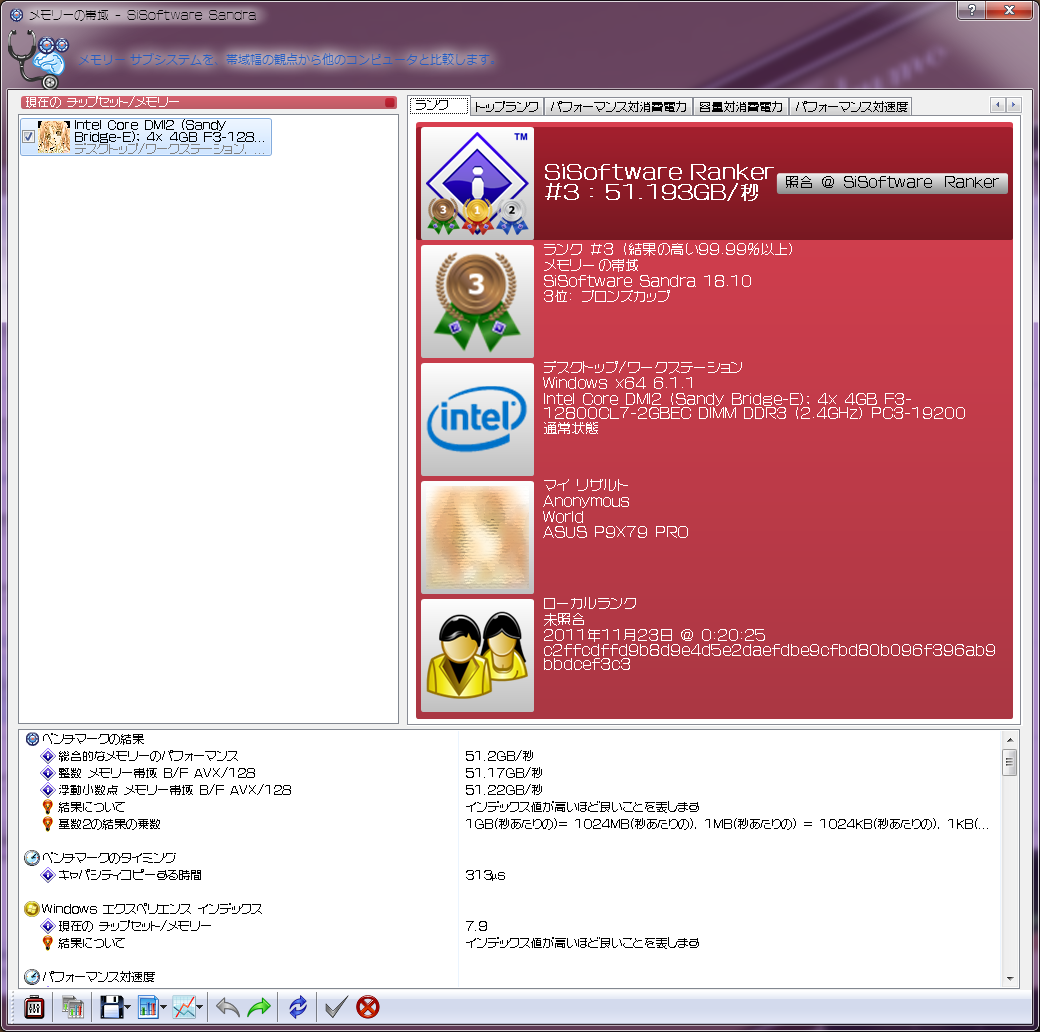Click the tab strip right scroll arrow
This screenshot has width=1040, height=1032.
(1013, 105)
